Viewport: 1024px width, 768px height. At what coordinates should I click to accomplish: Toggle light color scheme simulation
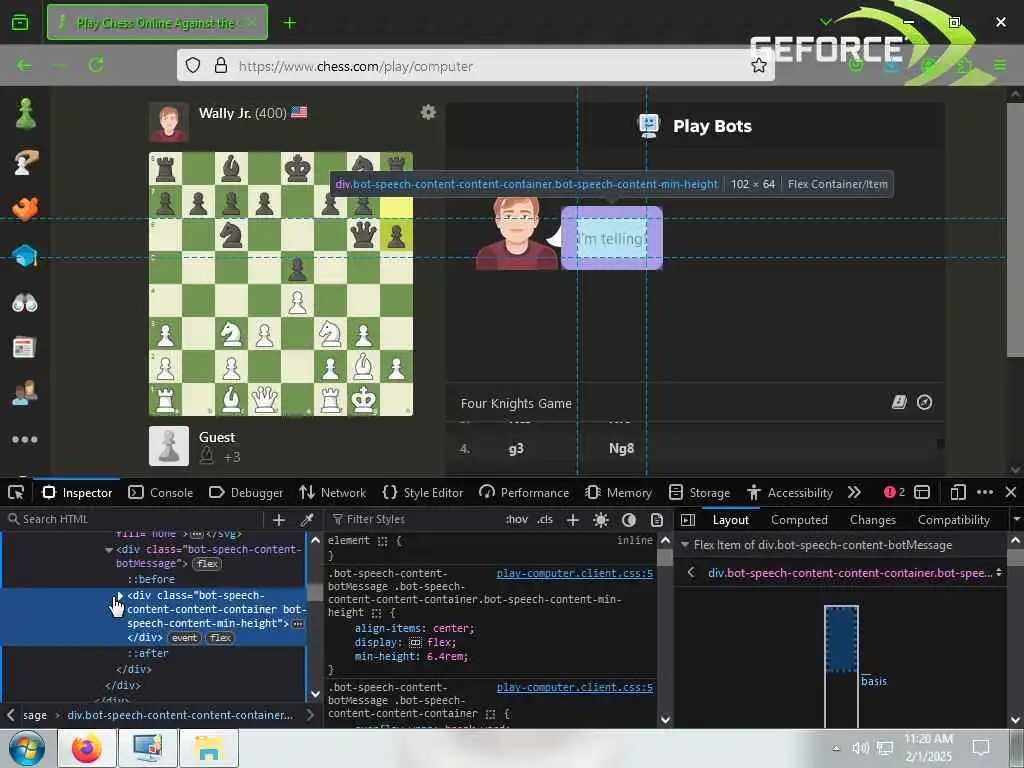click(x=601, y=520)
